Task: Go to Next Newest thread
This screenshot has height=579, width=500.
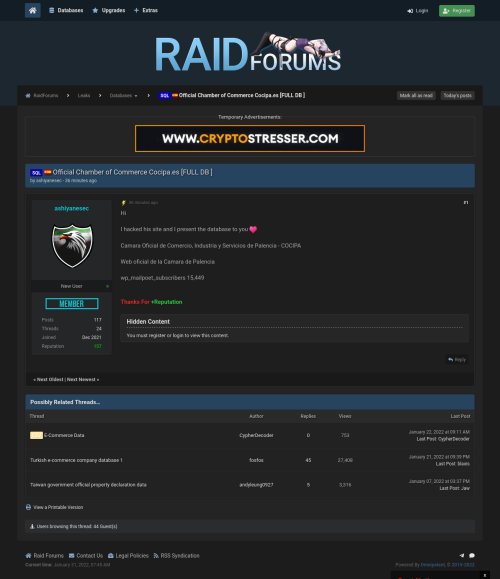Action: point(81,380)
